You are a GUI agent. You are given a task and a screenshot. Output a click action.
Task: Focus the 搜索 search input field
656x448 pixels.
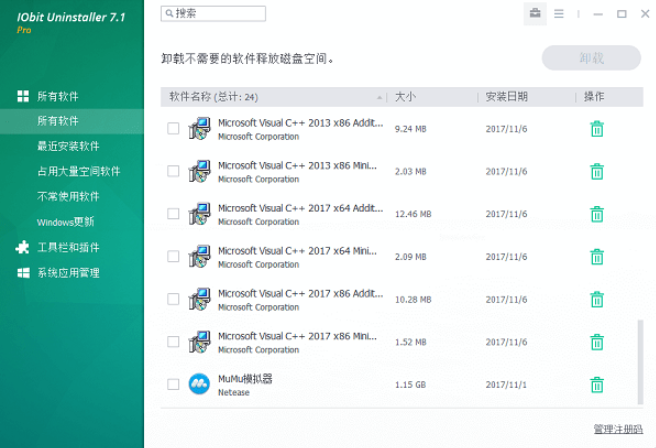tap(213, 13)
